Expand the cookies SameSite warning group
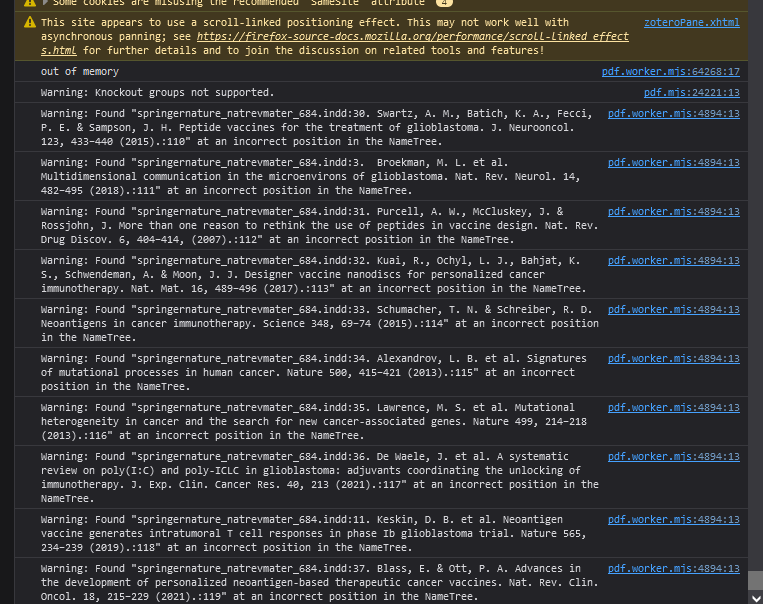This screenshot has width=763, height=604. (x=45, y=2)
